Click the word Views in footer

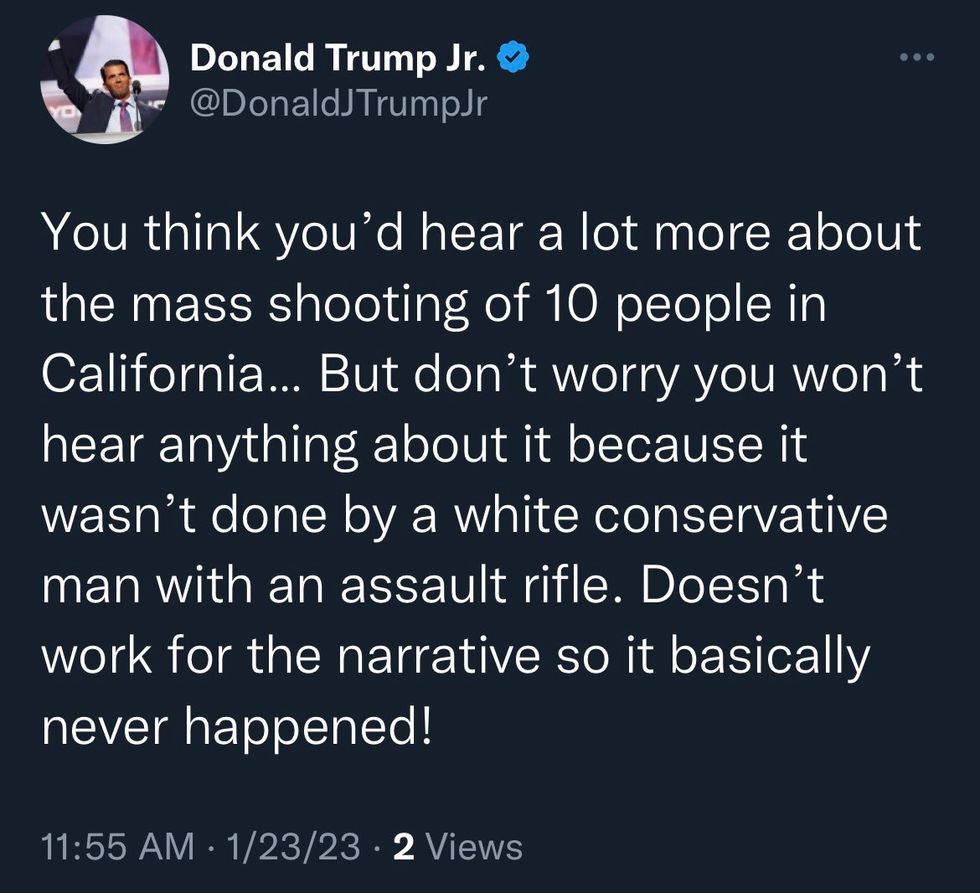coord(474,847)
